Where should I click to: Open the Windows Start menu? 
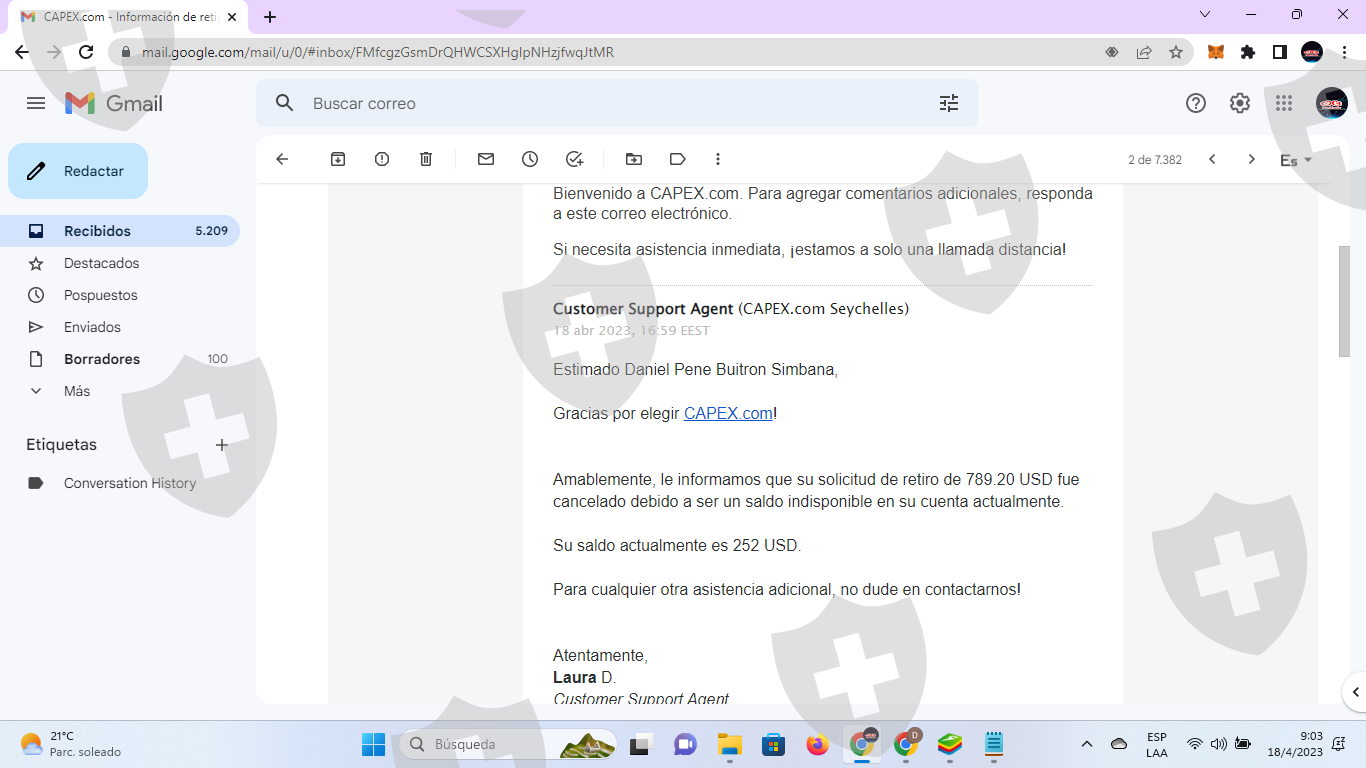click(373, 744)
